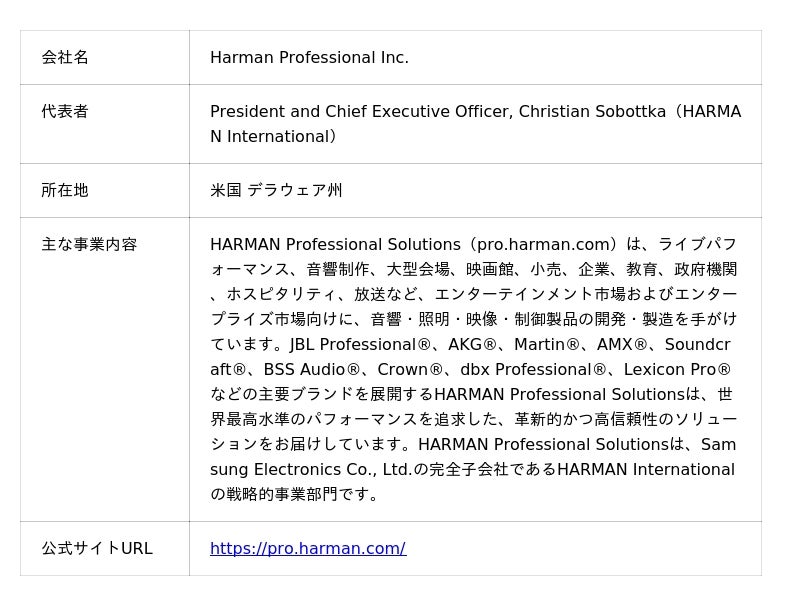Open the https://pro.harman.com/ link

pyautogui.click(x=307, y=548)
